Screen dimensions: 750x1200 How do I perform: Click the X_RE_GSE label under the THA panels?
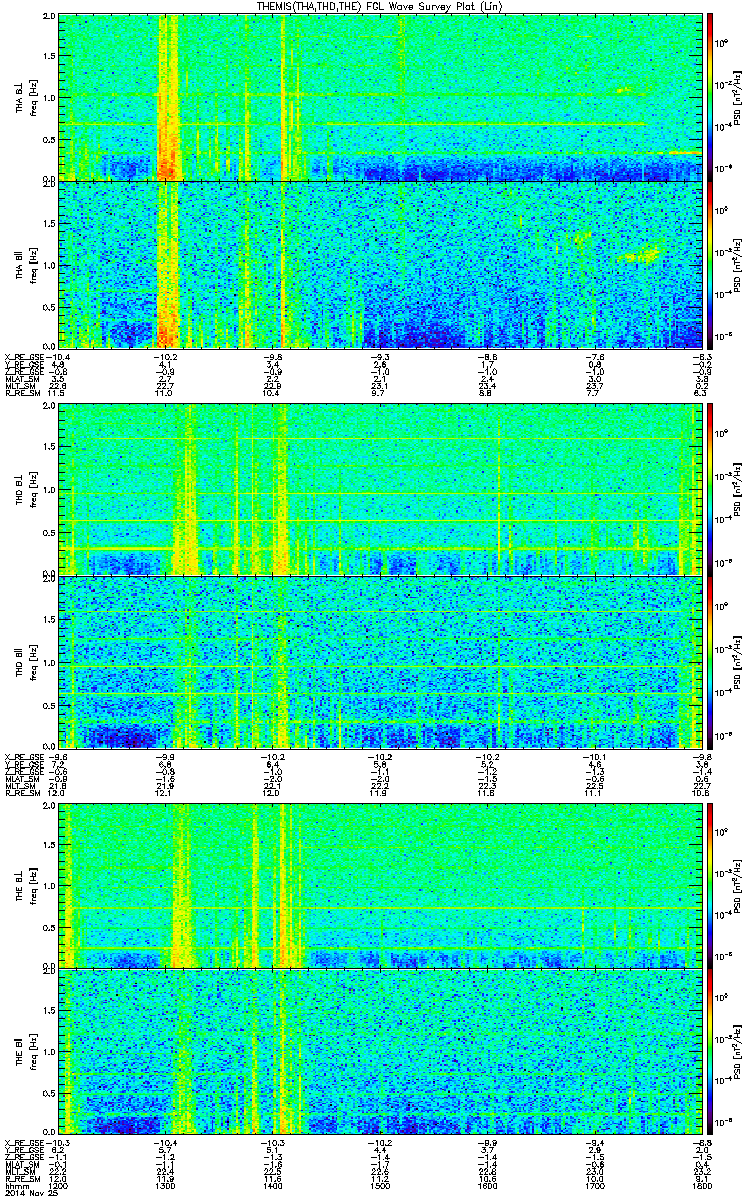[x=24, y=357]
